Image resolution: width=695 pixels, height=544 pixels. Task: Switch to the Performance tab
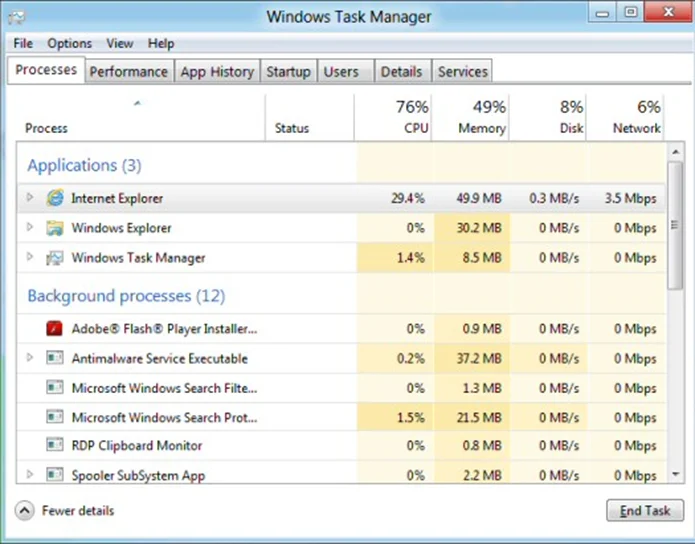(128, 71)
